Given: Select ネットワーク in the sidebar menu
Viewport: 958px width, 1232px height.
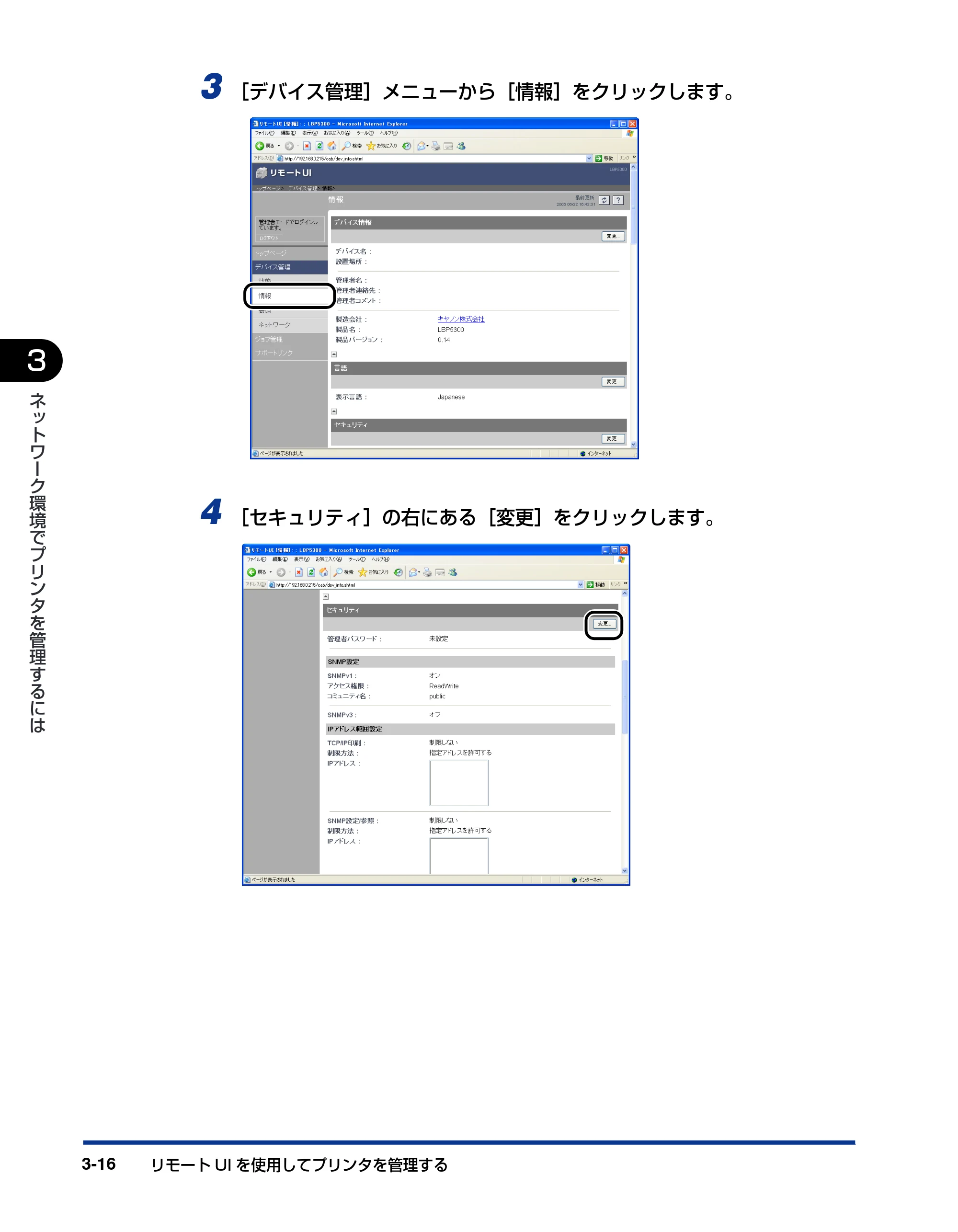Looking at the screenshot, I should pos(291,325).
